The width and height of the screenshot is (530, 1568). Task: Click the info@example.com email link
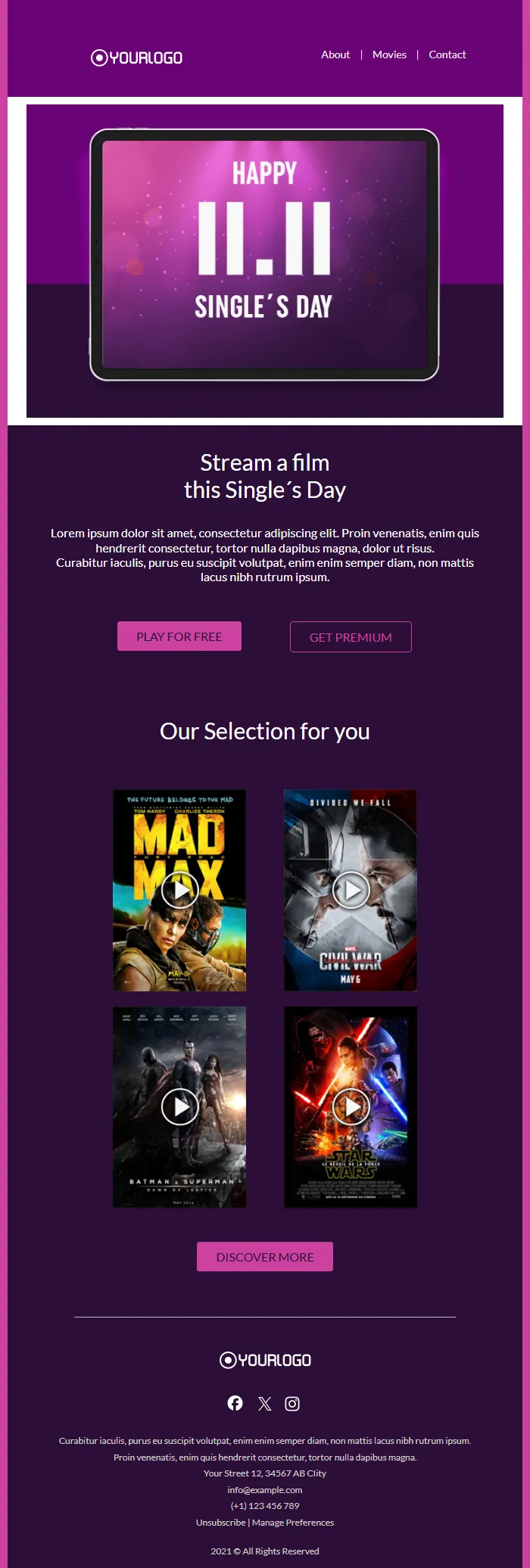point(265,1490)
